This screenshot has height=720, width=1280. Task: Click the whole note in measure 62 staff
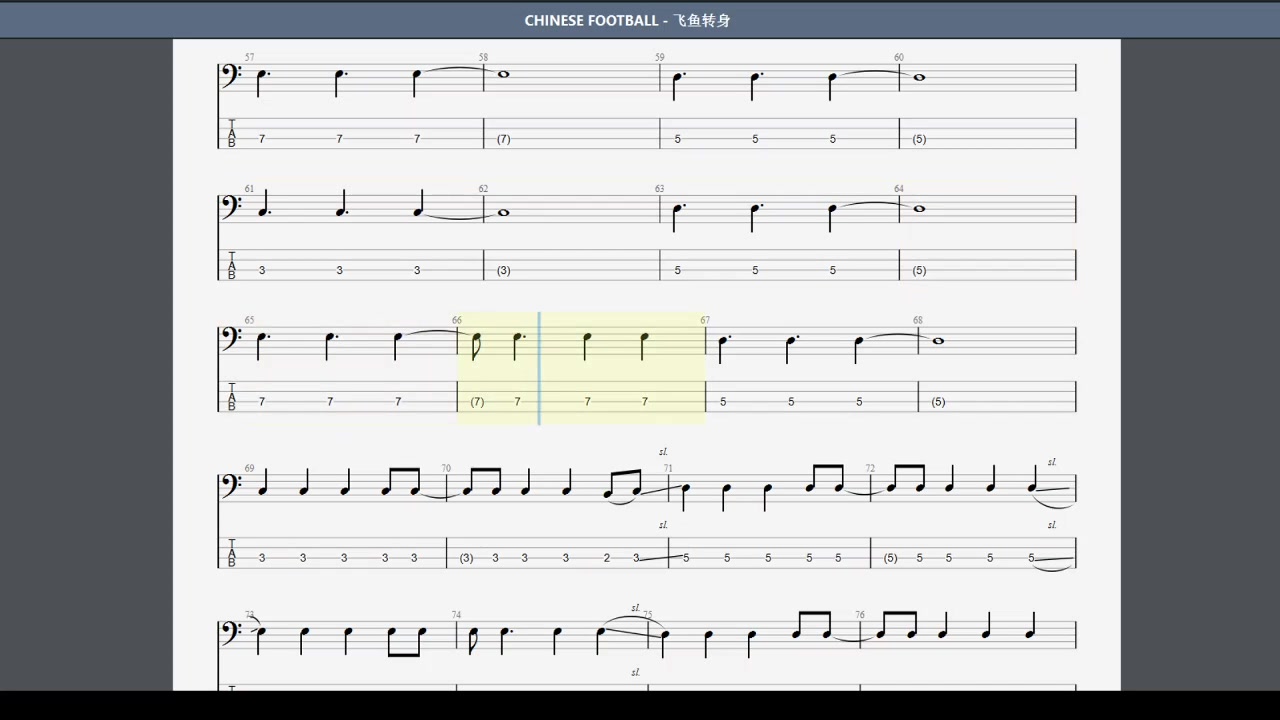click(504, 212)
